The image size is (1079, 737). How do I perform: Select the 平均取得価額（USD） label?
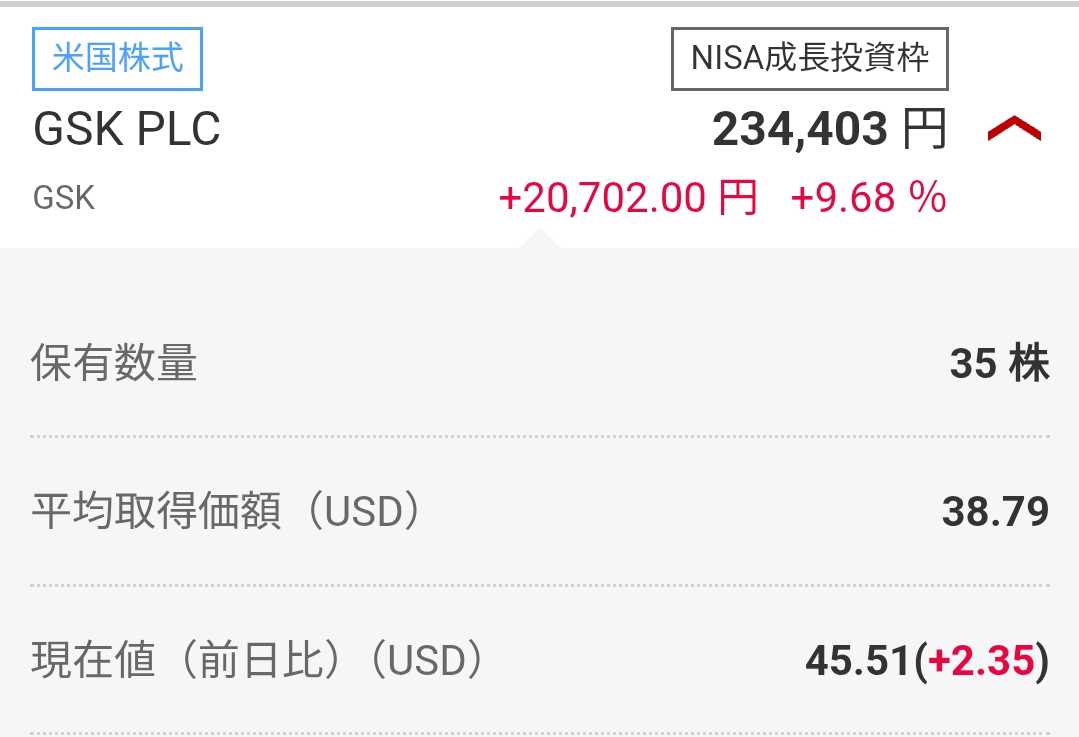click(x=226, y=513)
